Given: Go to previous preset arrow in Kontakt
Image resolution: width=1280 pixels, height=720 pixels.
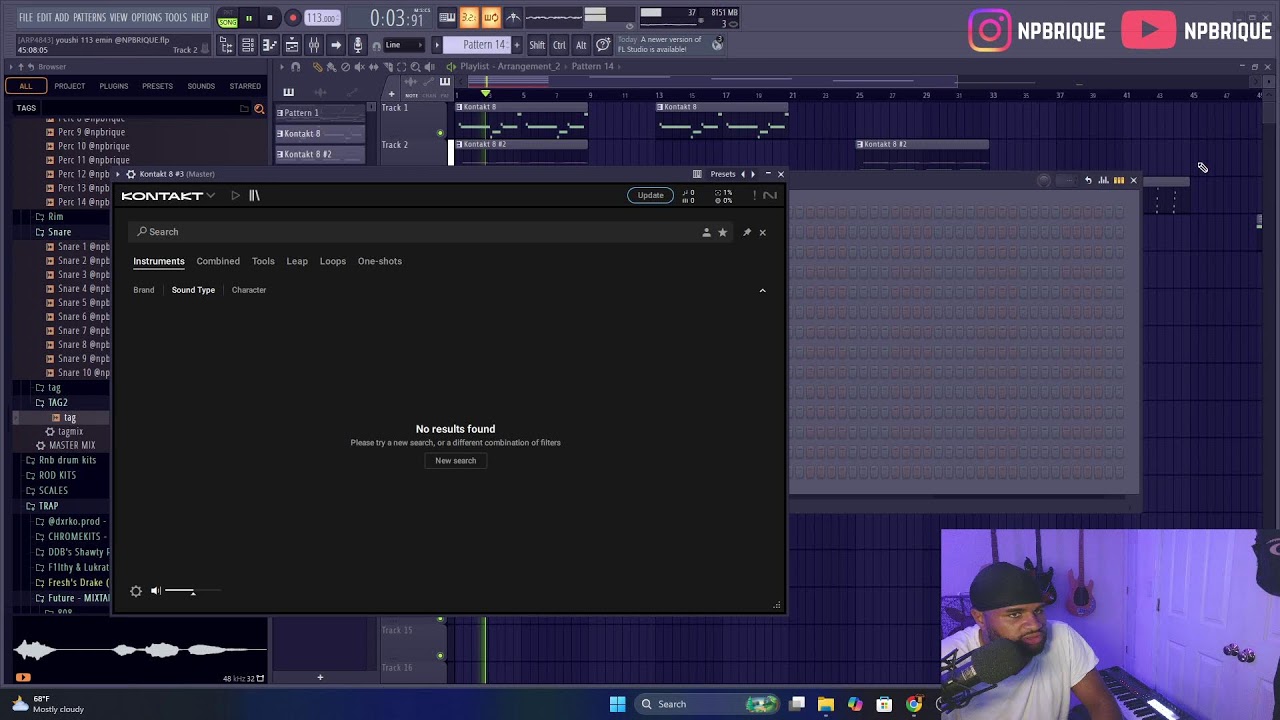Looking at the screenshot, I should click(742, 174).
